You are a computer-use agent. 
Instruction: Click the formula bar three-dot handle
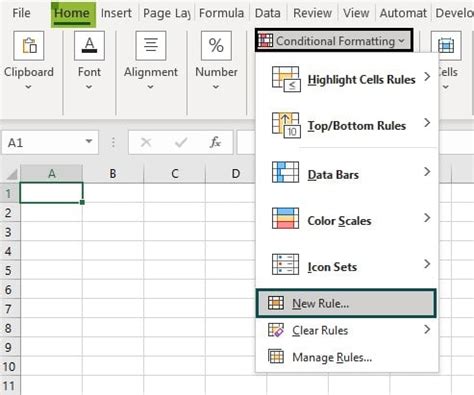(x=113, y=143)
